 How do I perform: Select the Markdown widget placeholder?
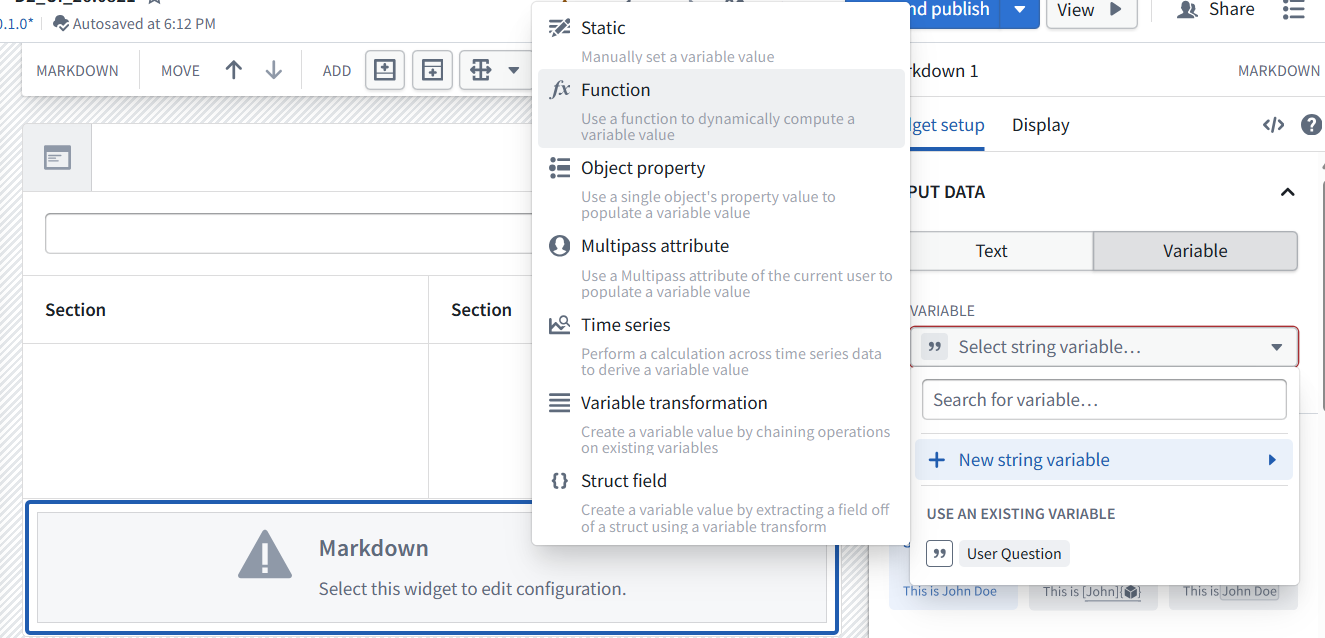[x=432, y=567]
